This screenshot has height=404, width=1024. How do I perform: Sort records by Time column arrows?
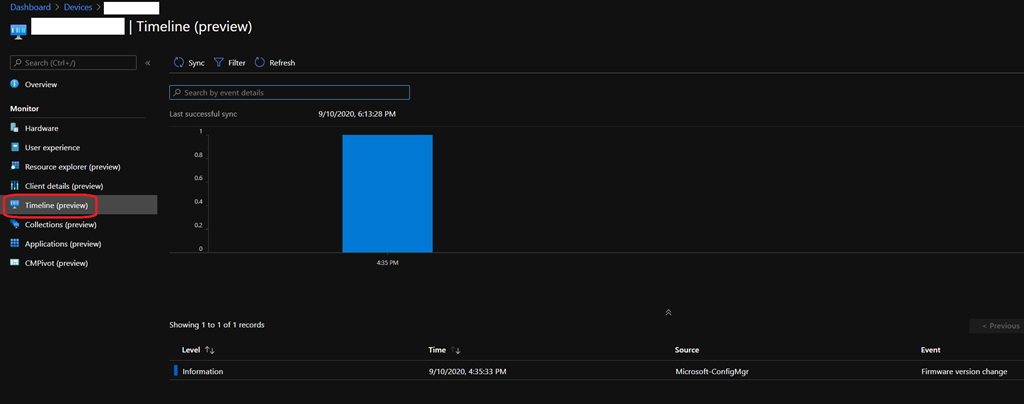[456, 350]
